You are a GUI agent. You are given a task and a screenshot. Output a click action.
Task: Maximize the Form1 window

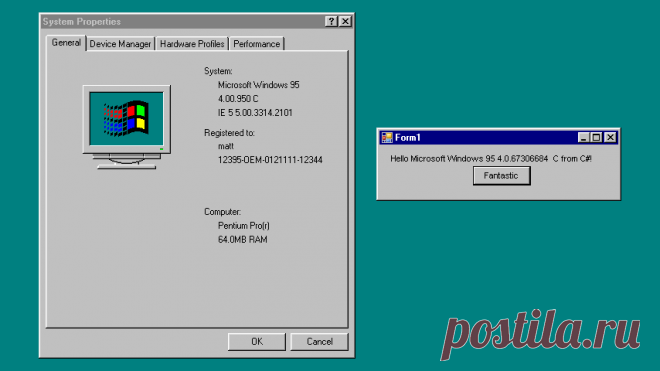click(x=596, y=138)
